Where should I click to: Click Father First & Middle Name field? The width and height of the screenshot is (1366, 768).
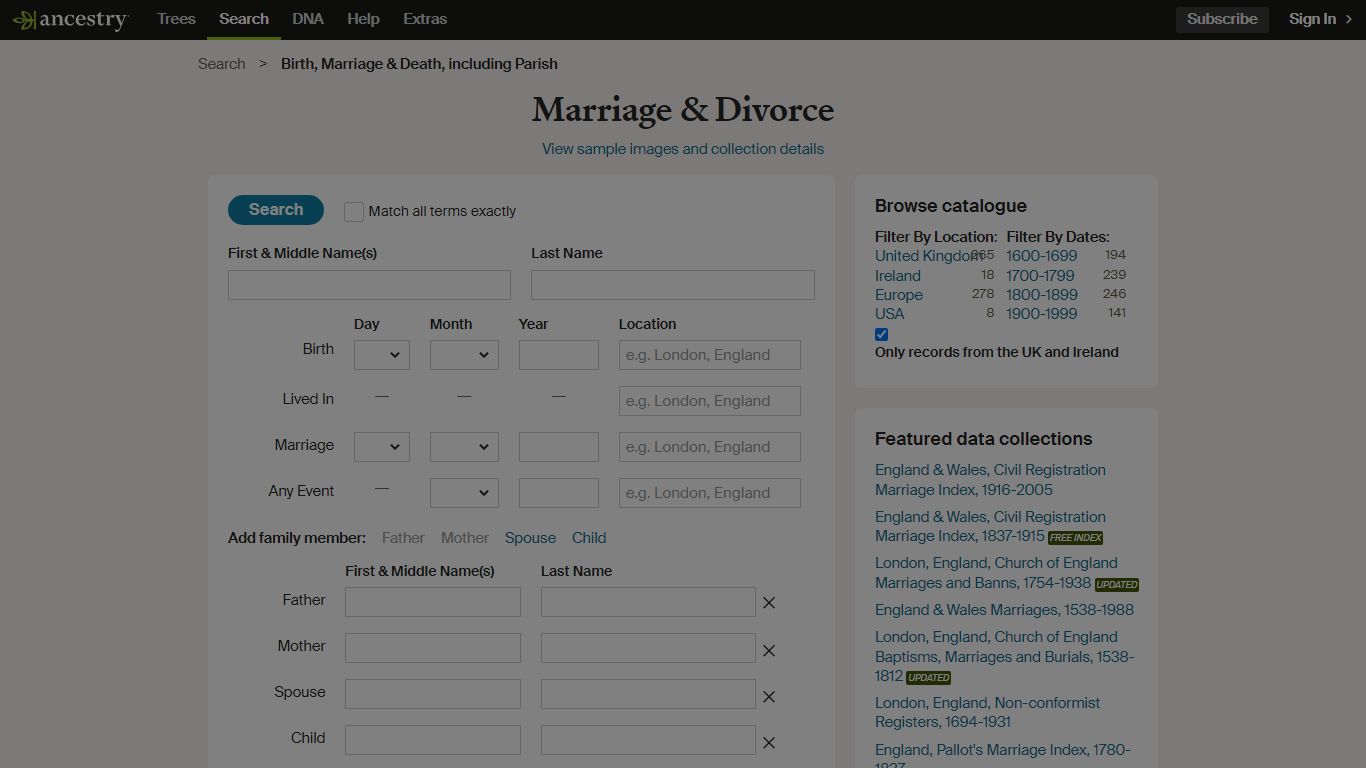pyautogui.click(x=433, y=602)
